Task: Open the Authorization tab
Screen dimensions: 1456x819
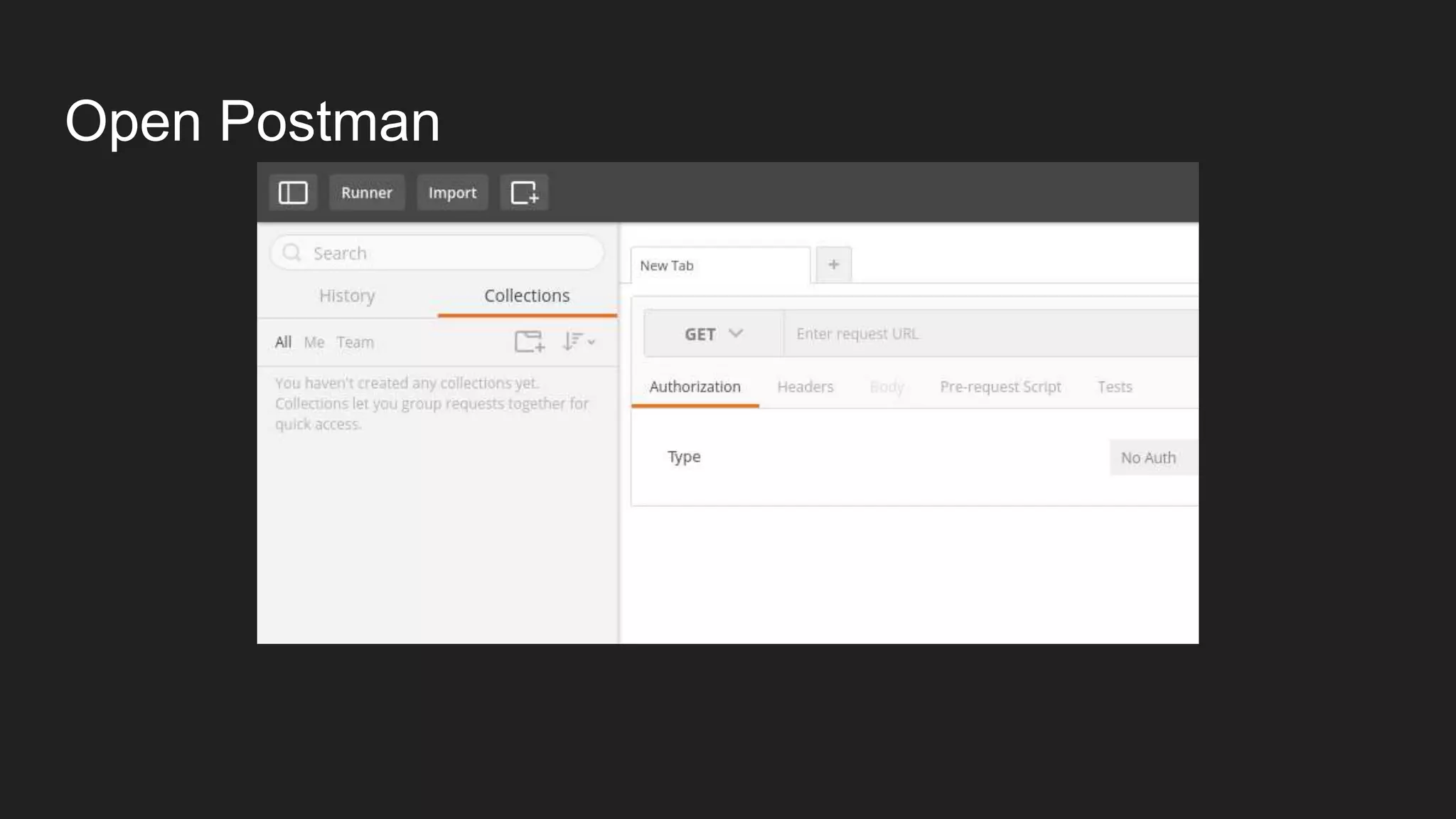Action: click(695, 387)
